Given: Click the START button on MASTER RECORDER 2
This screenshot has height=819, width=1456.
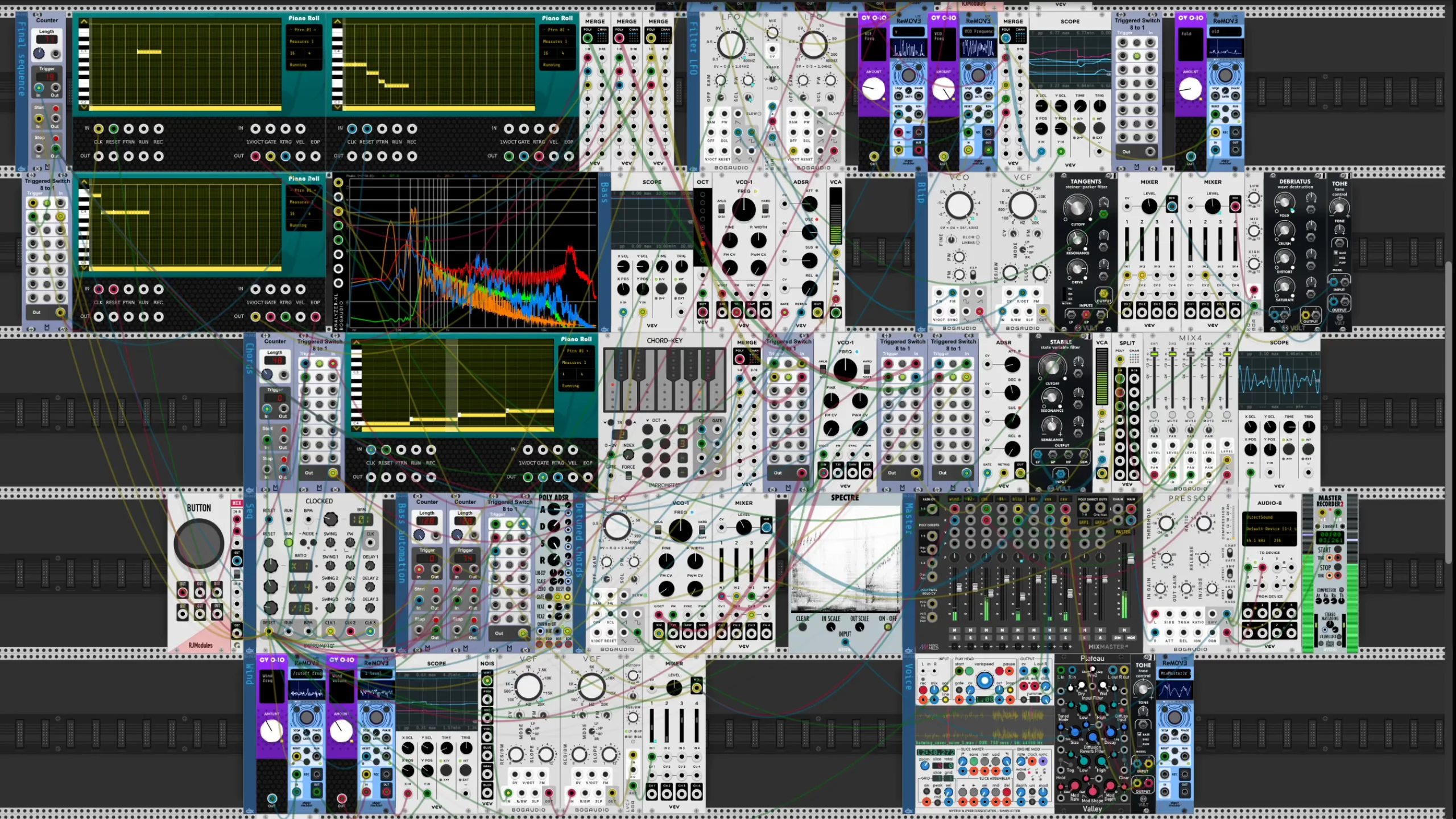Looking at the screenshot, I should tap(1337, 550).
